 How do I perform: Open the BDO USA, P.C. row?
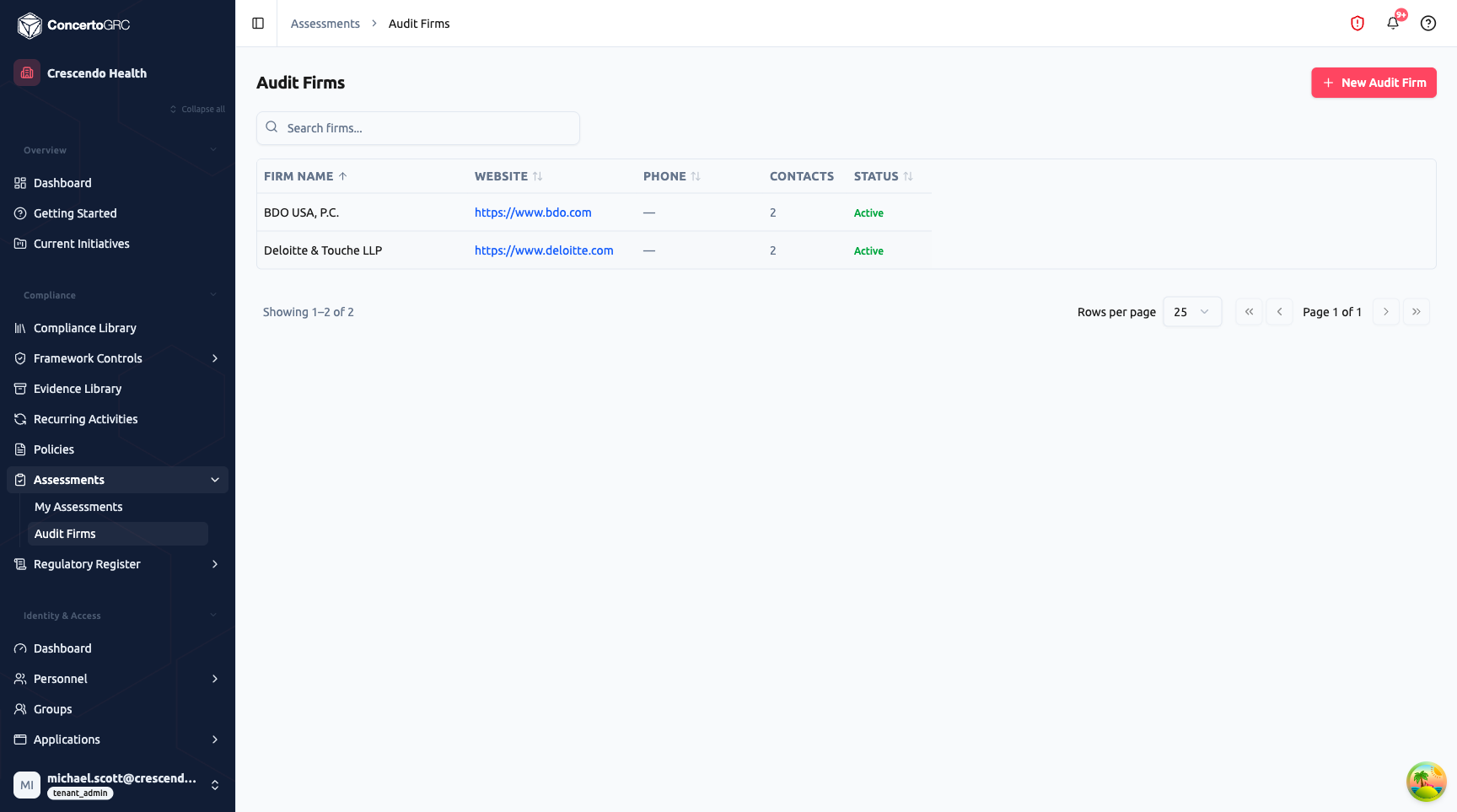(594, 212)
